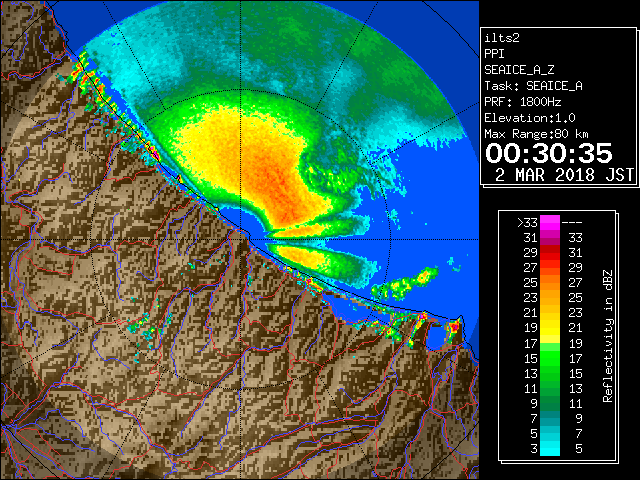The image size is (640, 480).
Task: Click the 'ilts2' radar site label
Action: click(x=502, y=38)
